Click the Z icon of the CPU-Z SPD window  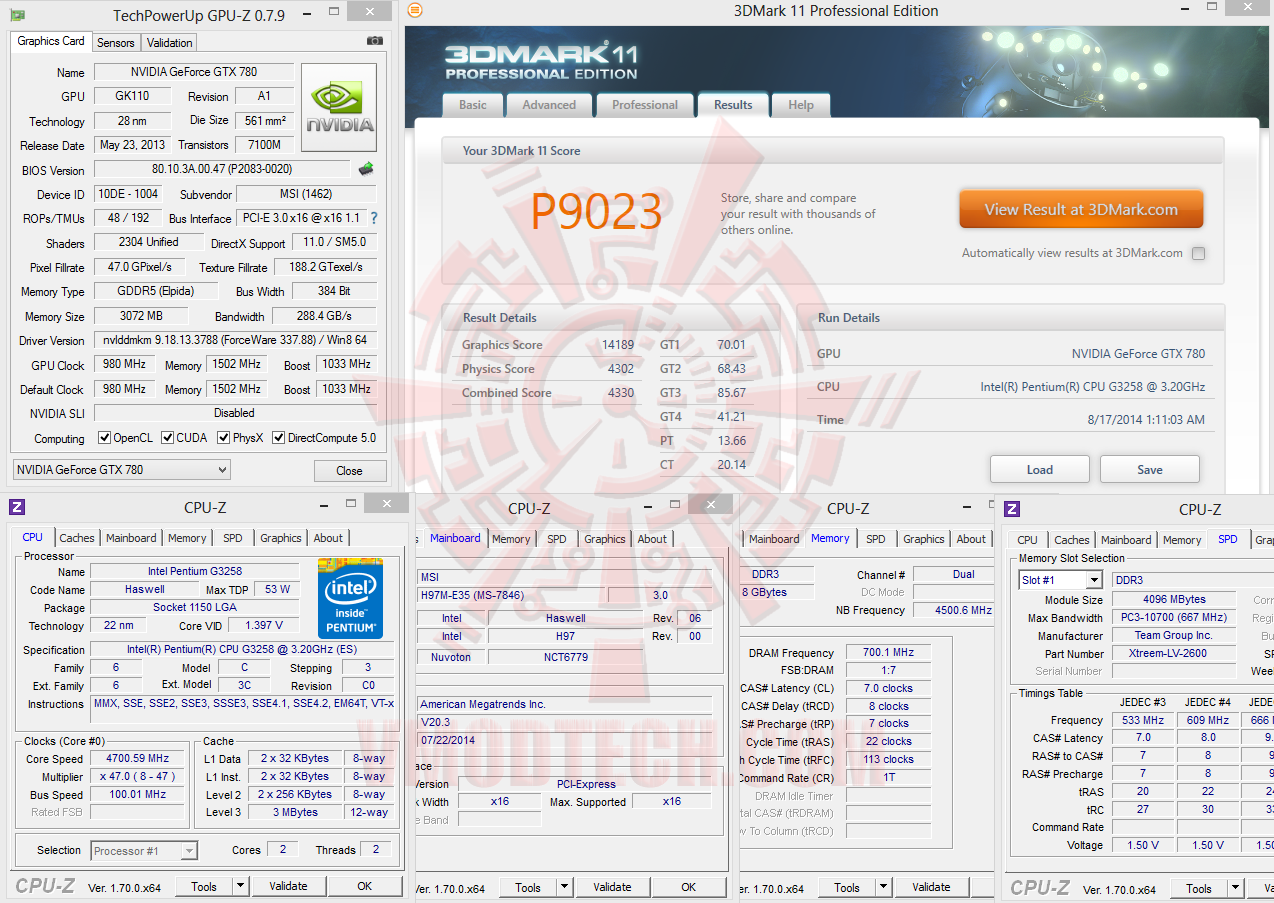click(x=1012, y=509)
